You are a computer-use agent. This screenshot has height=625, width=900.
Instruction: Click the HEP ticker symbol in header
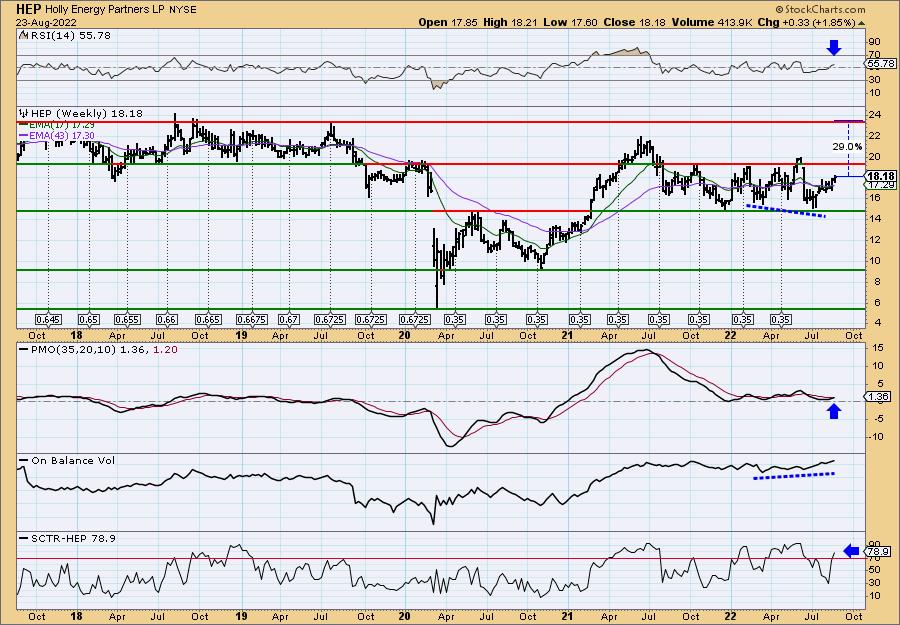28,10
